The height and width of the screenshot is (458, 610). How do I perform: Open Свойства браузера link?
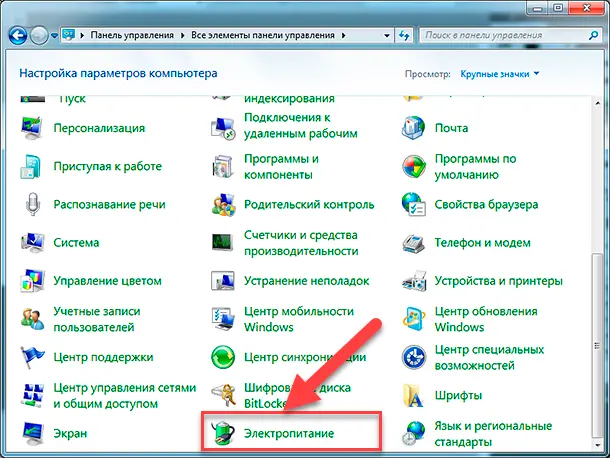[x=486, y=204]
